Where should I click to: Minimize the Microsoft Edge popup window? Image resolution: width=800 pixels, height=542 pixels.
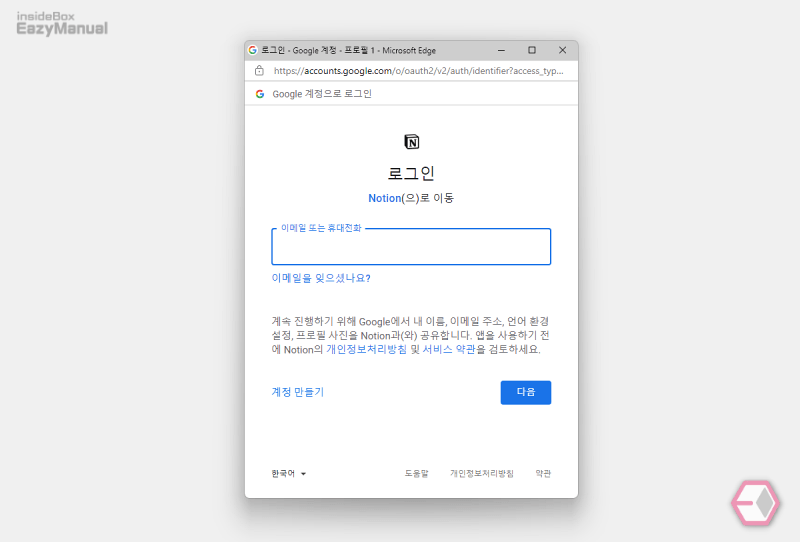click(x=501, y=50)
